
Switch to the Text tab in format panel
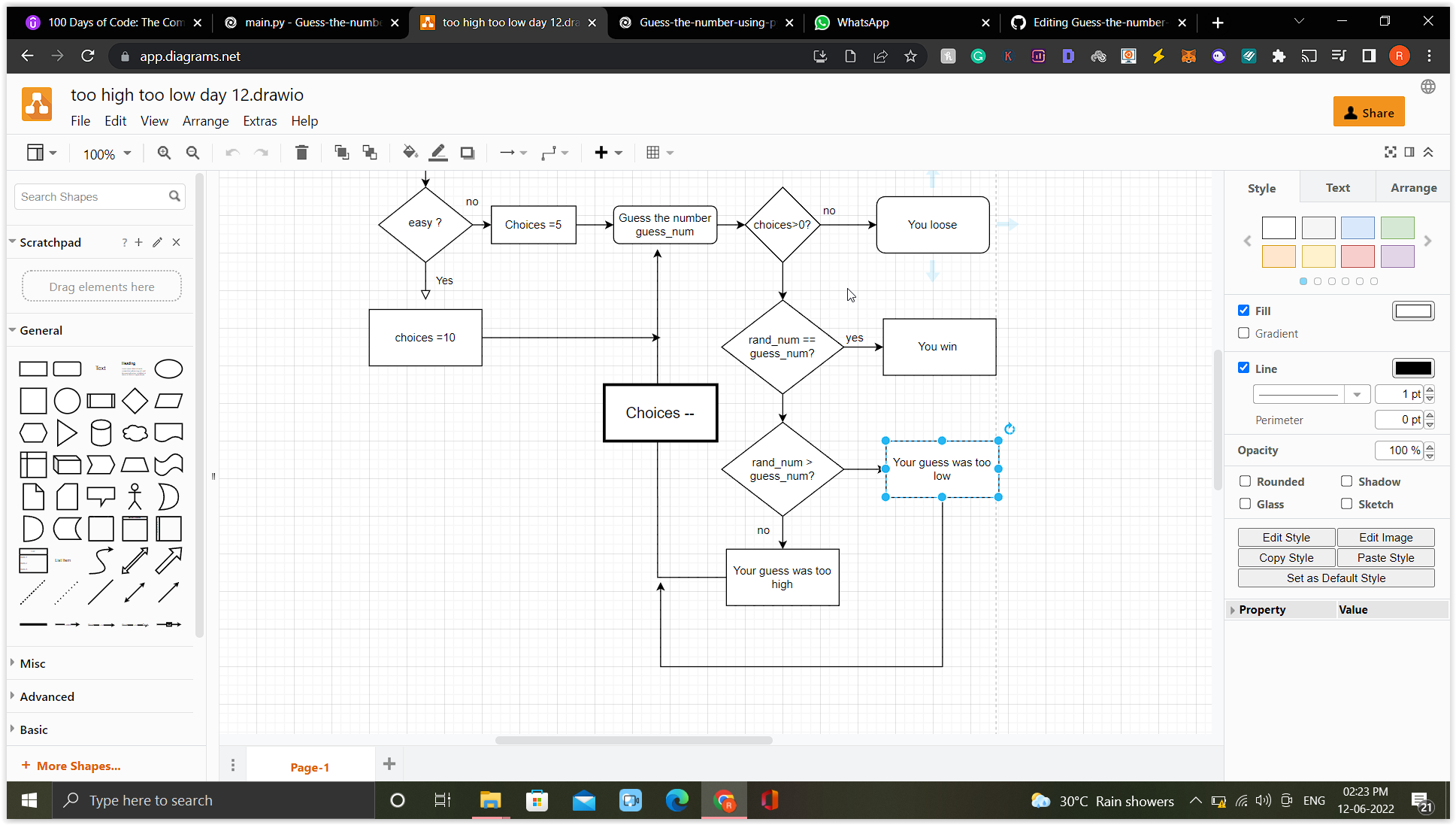[x=1337, y=188]
